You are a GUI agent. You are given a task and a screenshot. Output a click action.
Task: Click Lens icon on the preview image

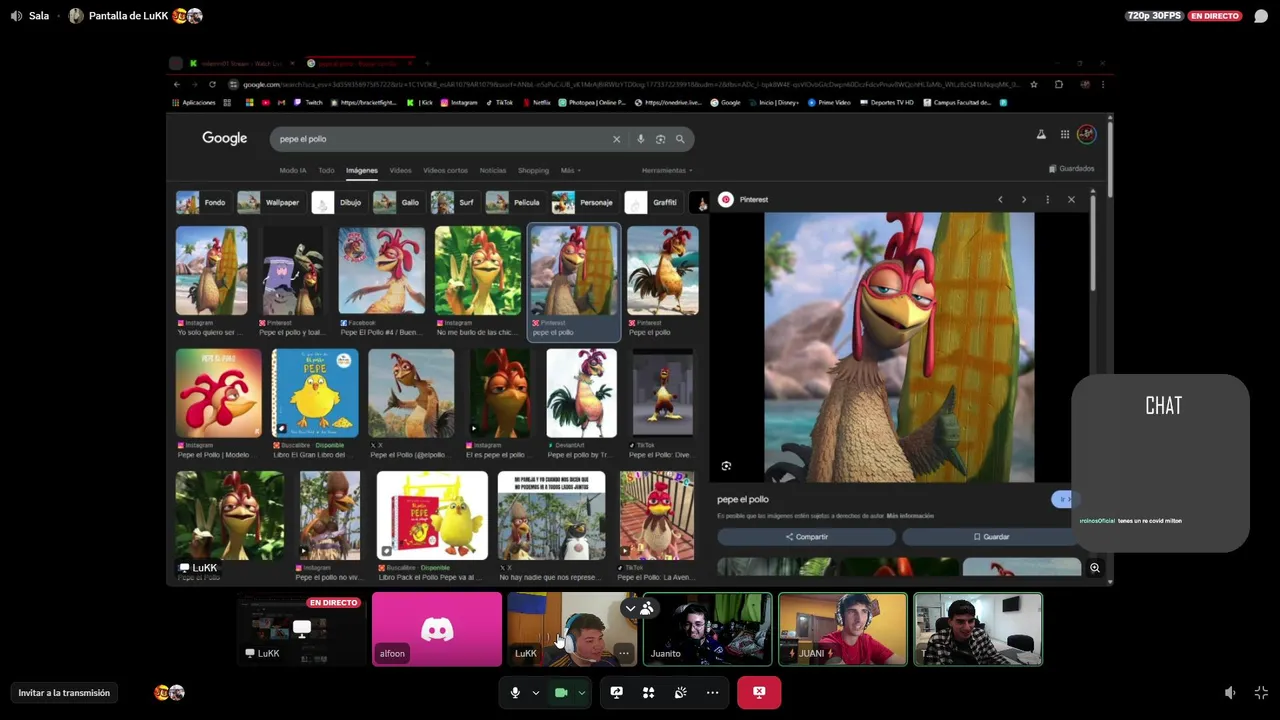coord(726,466)
